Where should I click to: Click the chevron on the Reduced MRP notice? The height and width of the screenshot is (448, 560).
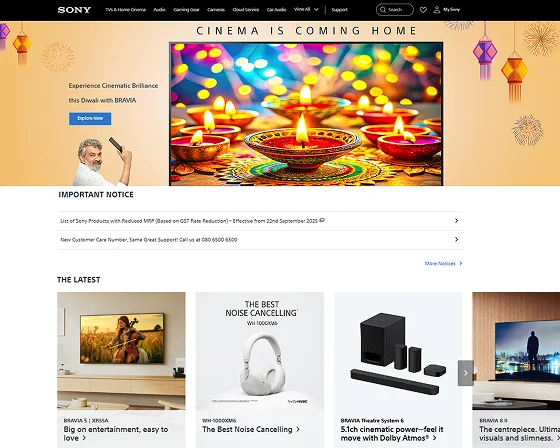coord(456,220)
